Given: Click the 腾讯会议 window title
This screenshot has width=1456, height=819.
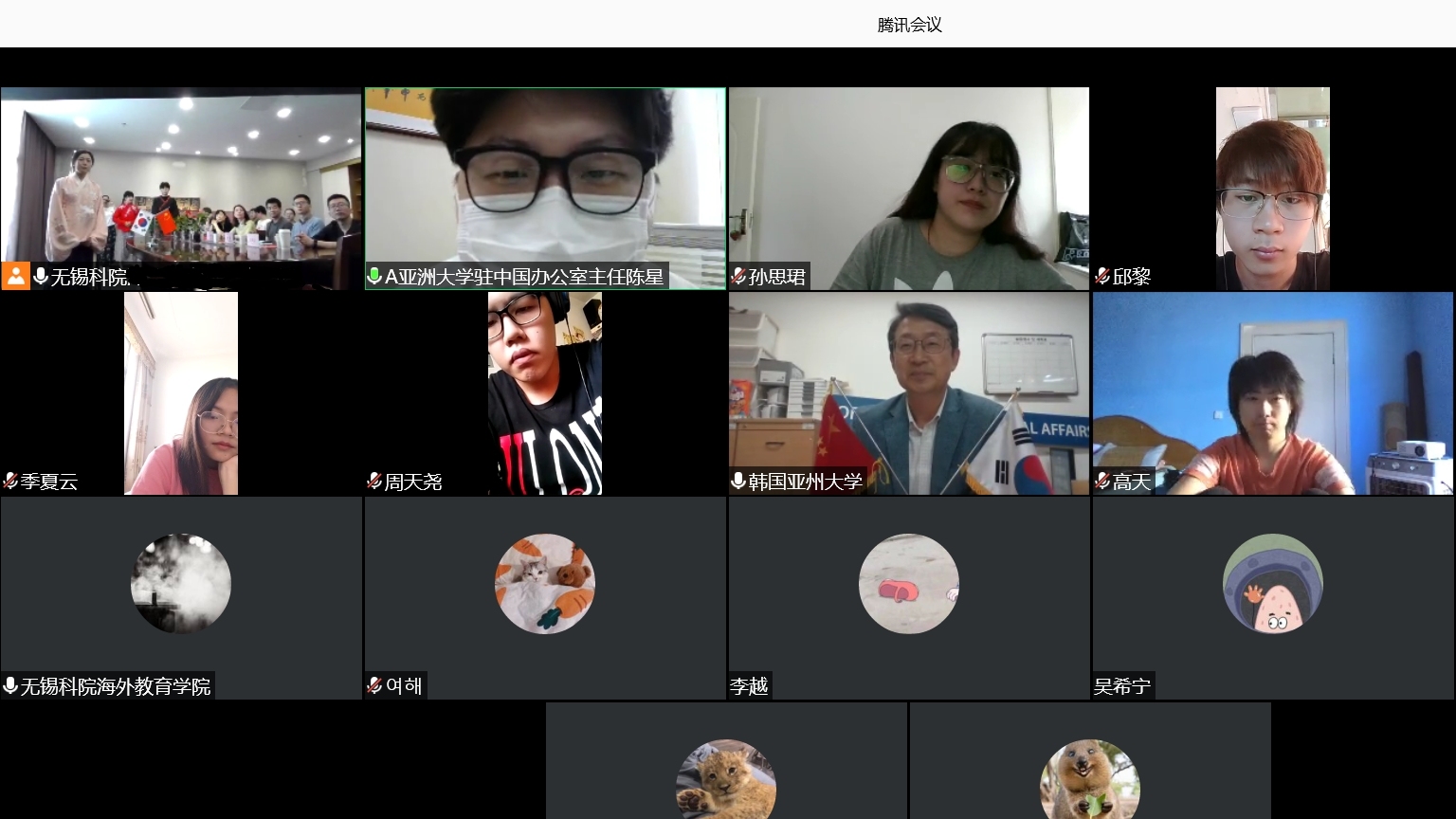Looking at the screenshot, I should pos(909,25).
